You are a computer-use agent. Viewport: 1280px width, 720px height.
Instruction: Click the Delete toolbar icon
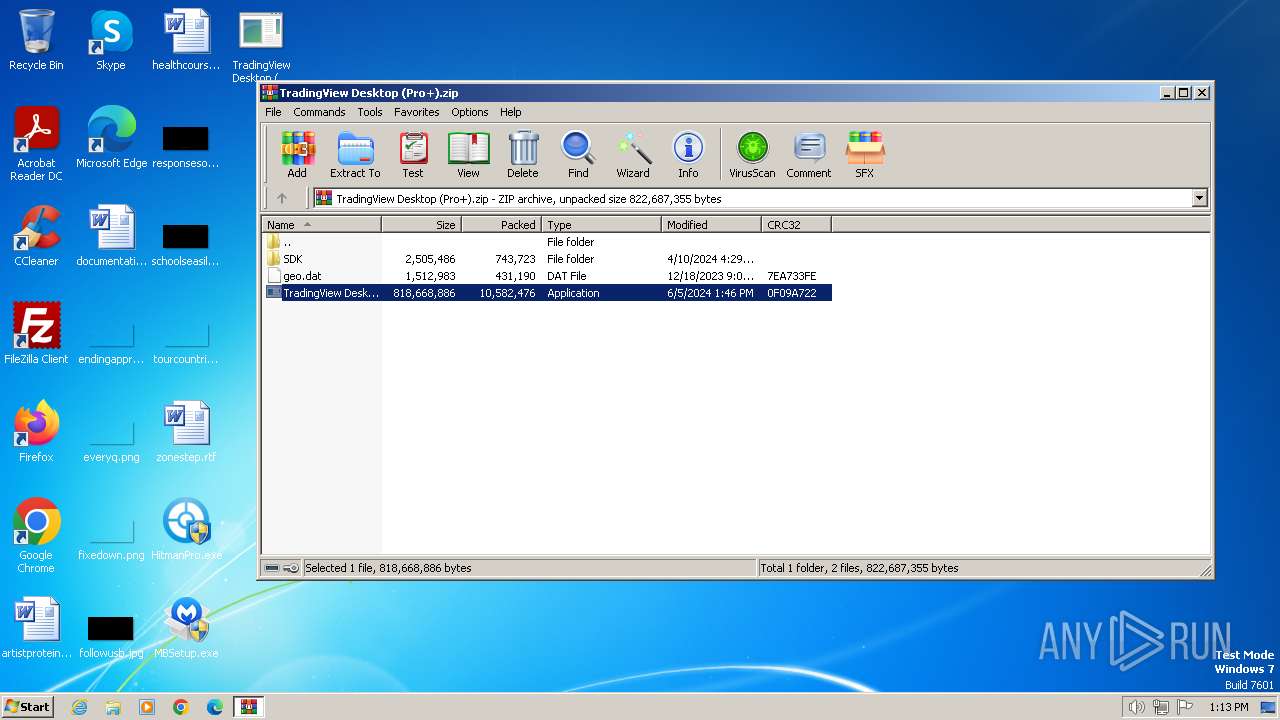click(522, 154)
